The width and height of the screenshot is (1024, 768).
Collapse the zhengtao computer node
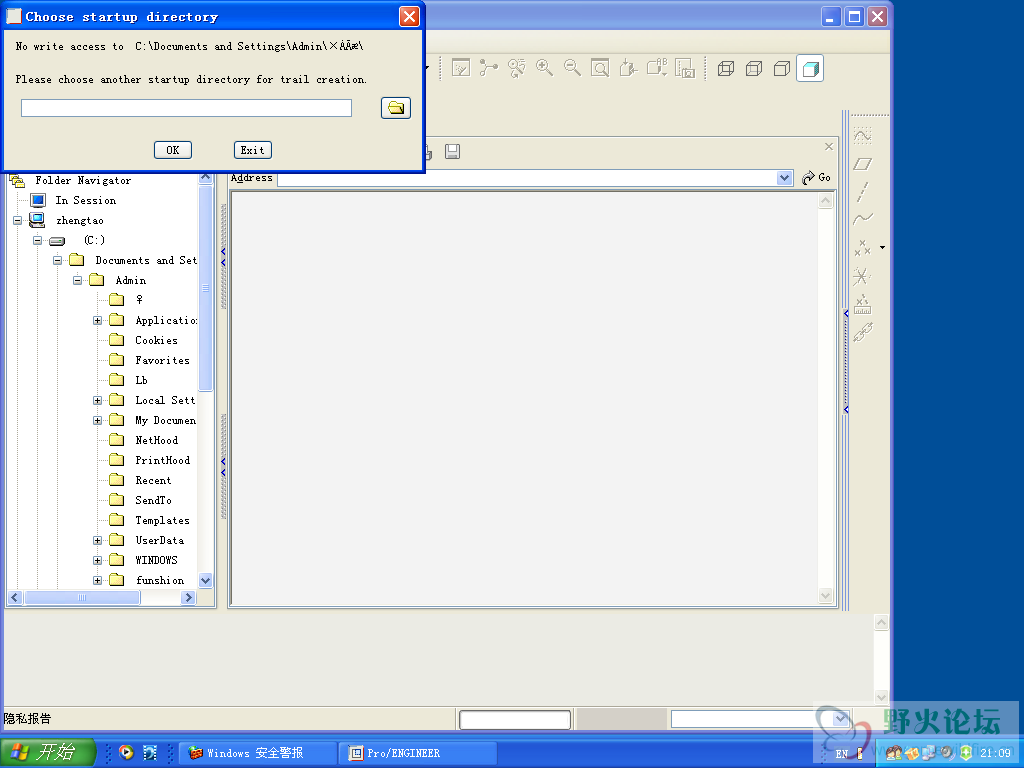coord(18,221)
